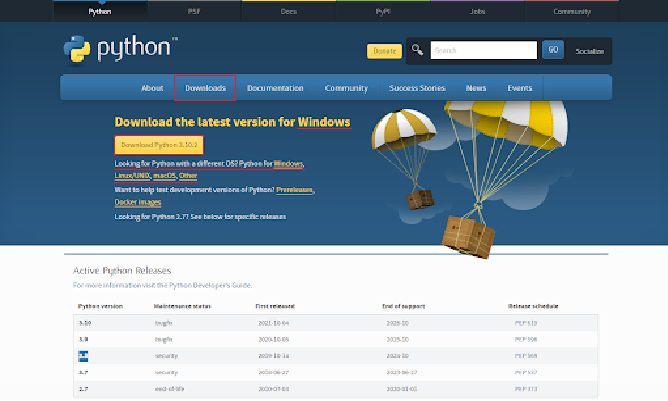
Task: Expand the Socialize dropdown
Action: coord(590,50)
